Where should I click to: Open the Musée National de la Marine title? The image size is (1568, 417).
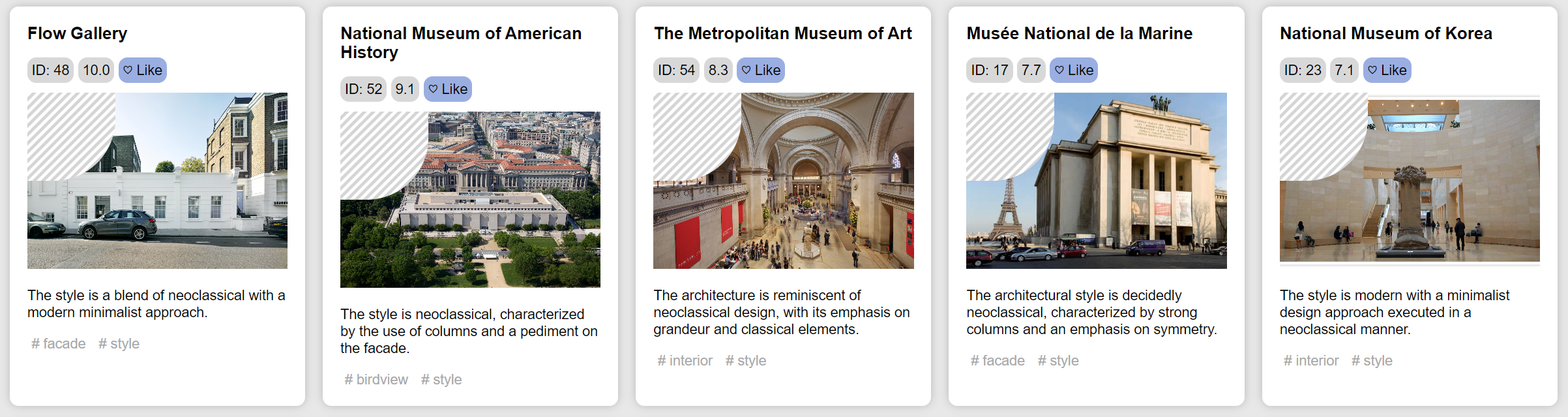click(x=1079, y=33)
